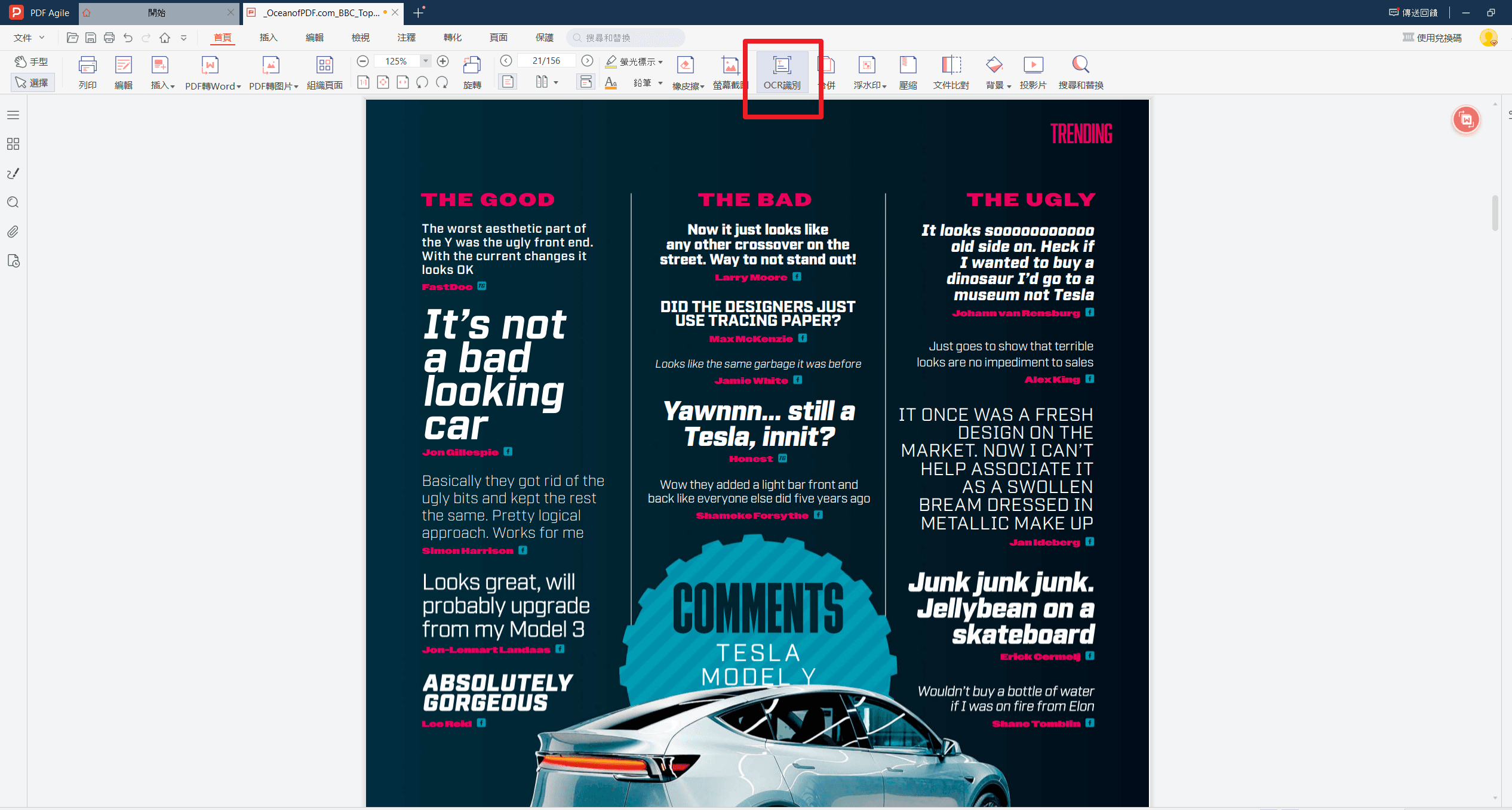Click the 旋轉 rotate pages tool
Image resolution: width=1512 pixels, height=810 pixels.
pyautogui.click(x=472, y=73)
